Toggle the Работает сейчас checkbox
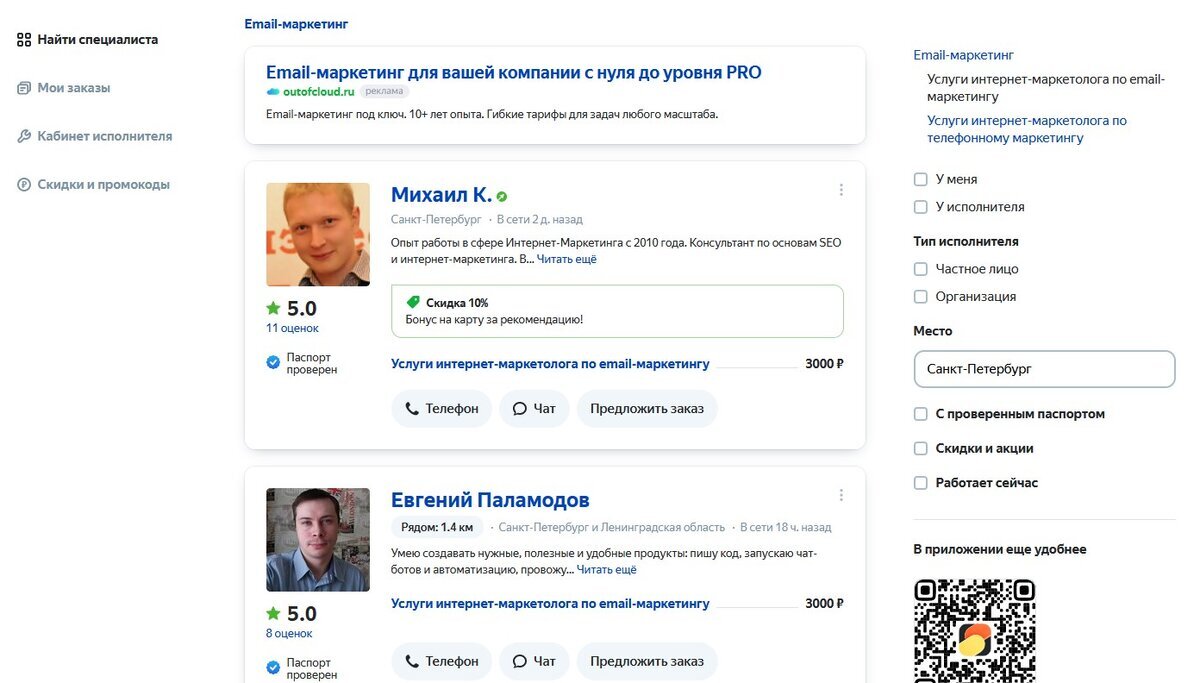 pos(921,483)
